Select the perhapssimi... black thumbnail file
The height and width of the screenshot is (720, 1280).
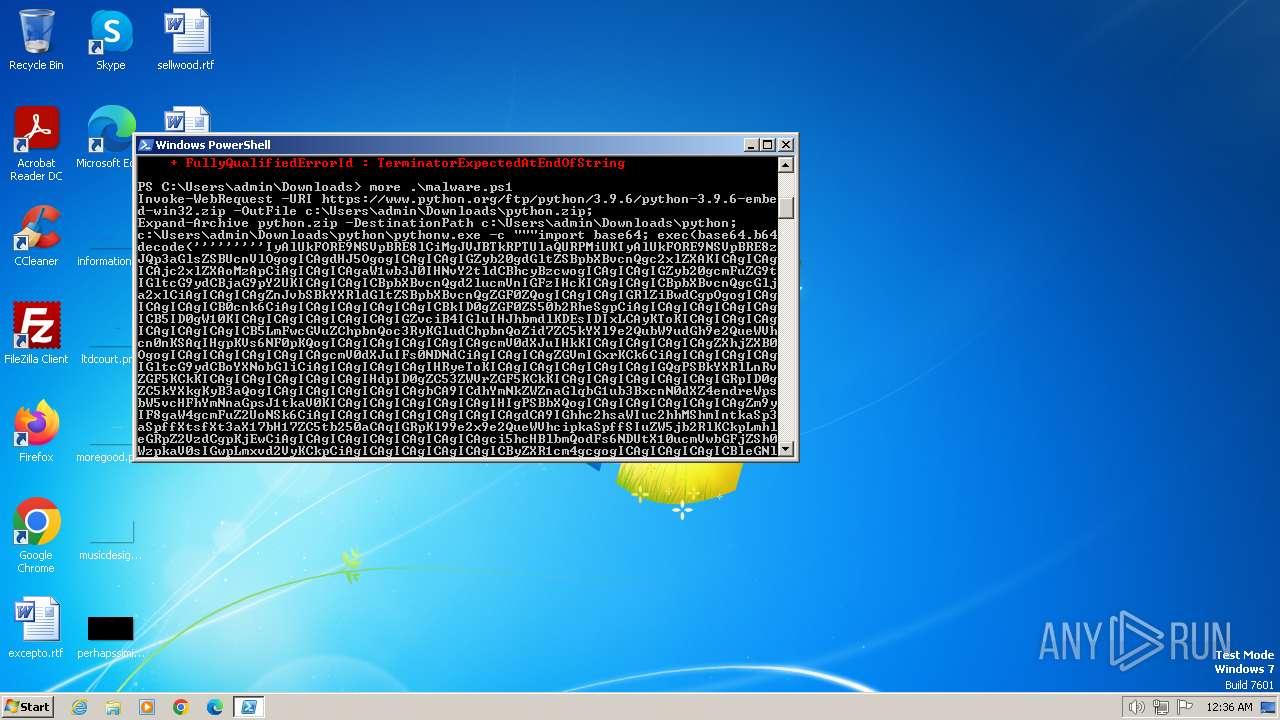[x=110, y=636]
